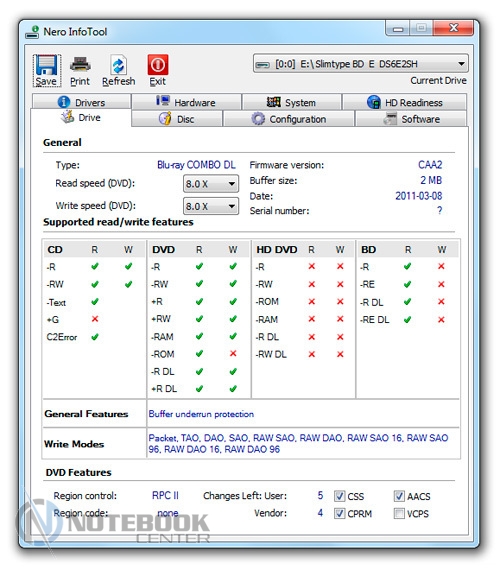Open the Read speed (DVD) dropdown

211,184
